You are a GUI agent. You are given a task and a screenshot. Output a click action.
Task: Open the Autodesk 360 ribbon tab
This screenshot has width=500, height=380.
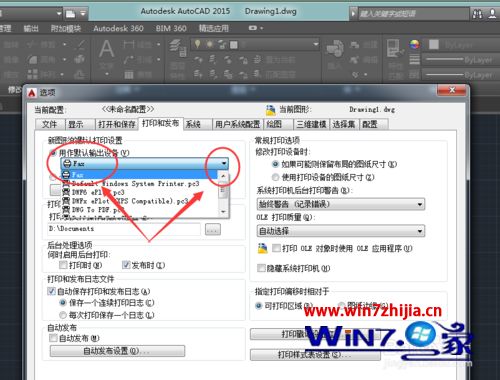tap(118, 29)
